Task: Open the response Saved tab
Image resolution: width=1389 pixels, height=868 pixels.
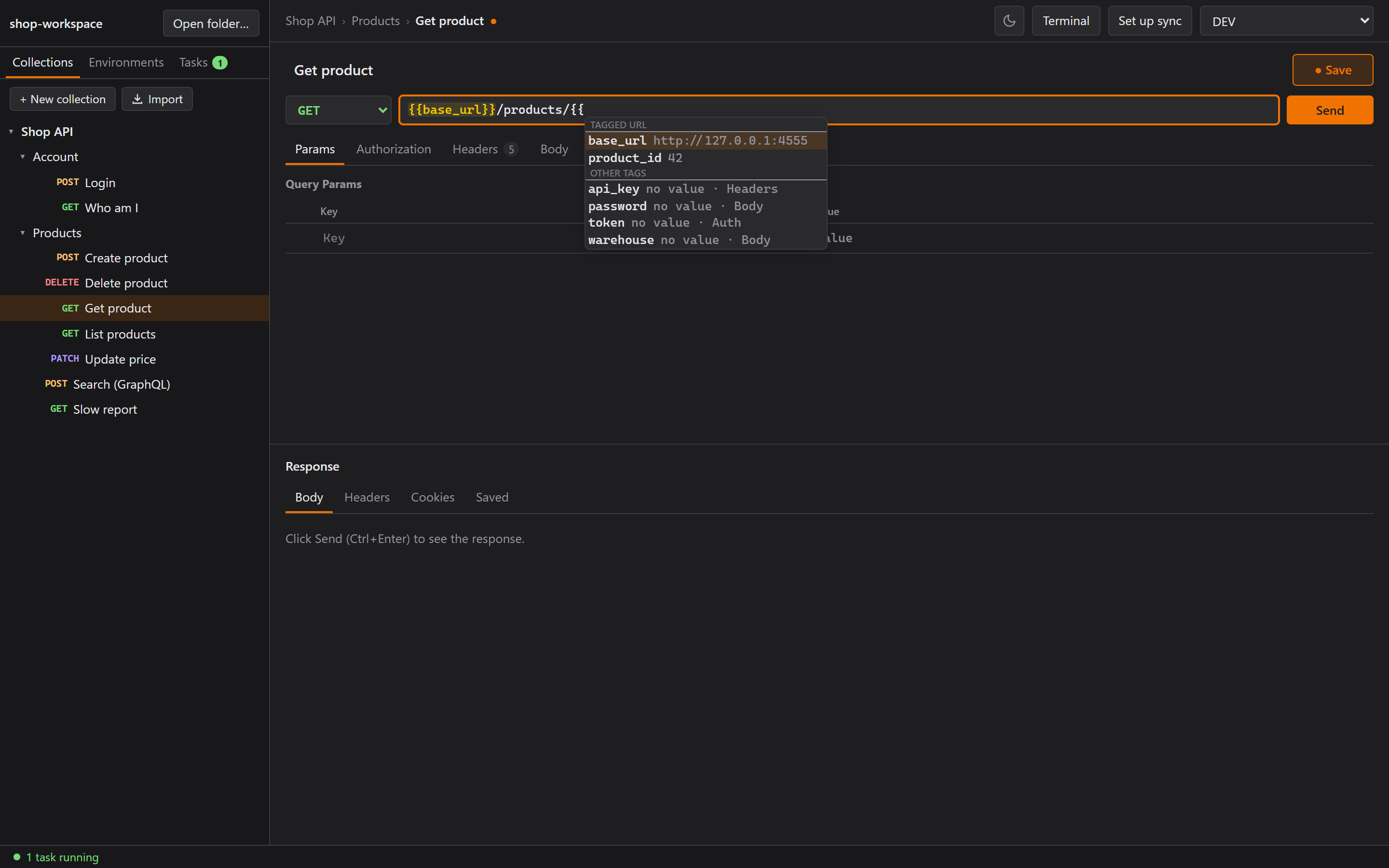Action: pyautogui.click(x=492, y=497)
